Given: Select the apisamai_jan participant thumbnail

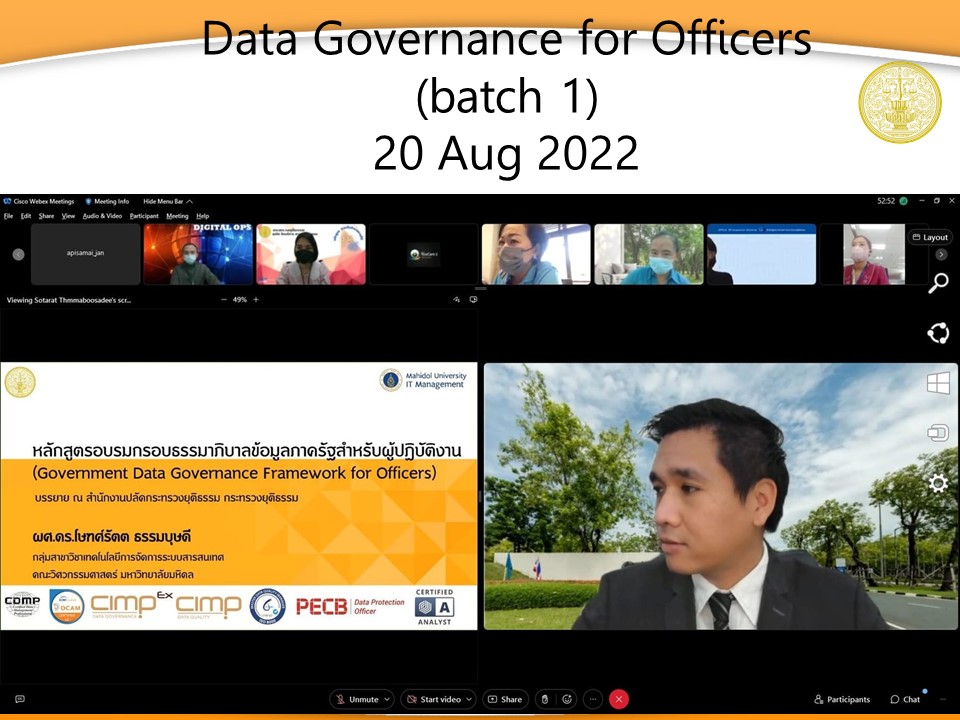Looking at the screenshot, I should pyautogui.click(x=85, y=254).
